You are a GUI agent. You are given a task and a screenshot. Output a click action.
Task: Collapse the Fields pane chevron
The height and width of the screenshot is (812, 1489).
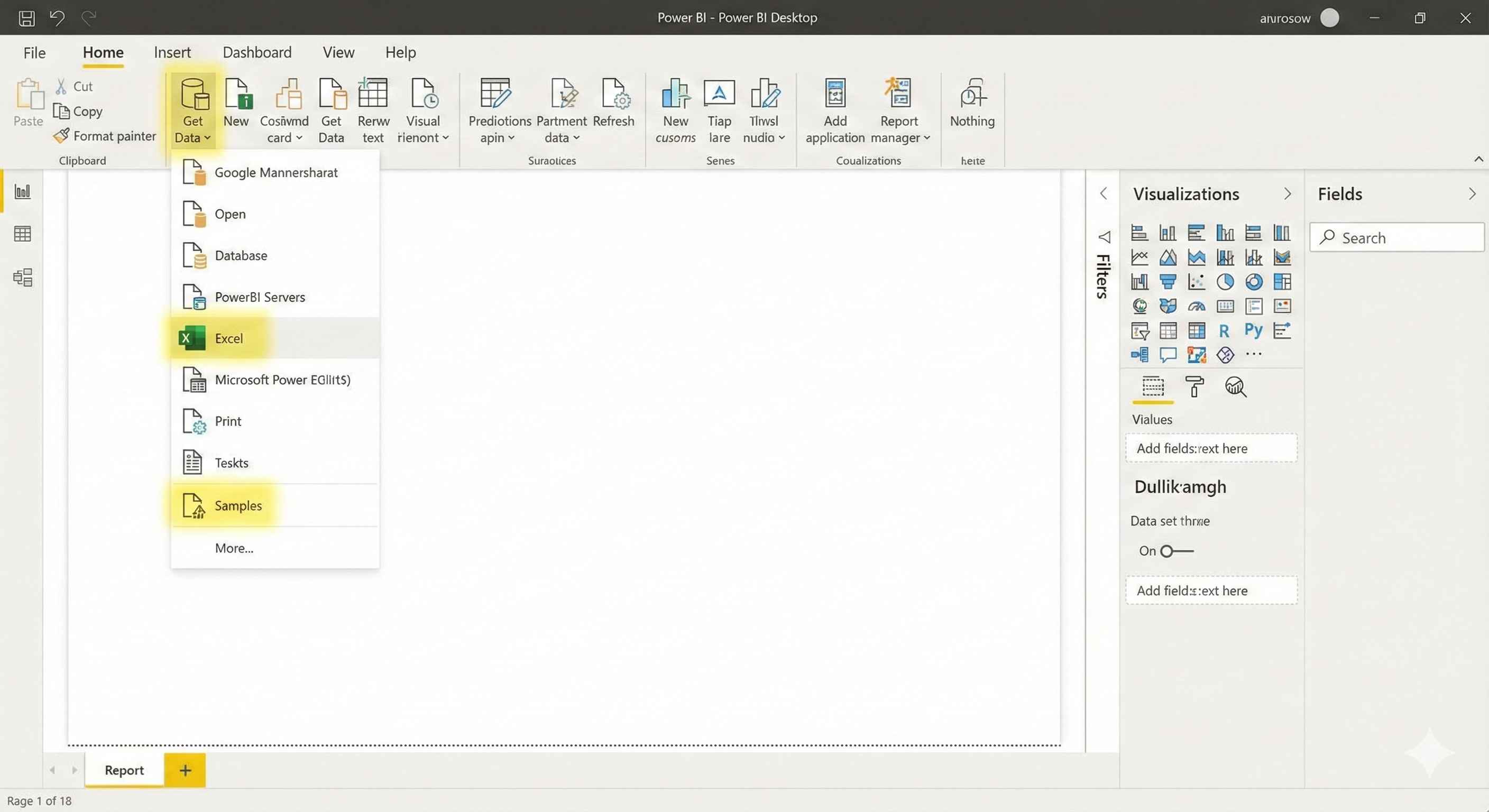[x=1472, y=193]
